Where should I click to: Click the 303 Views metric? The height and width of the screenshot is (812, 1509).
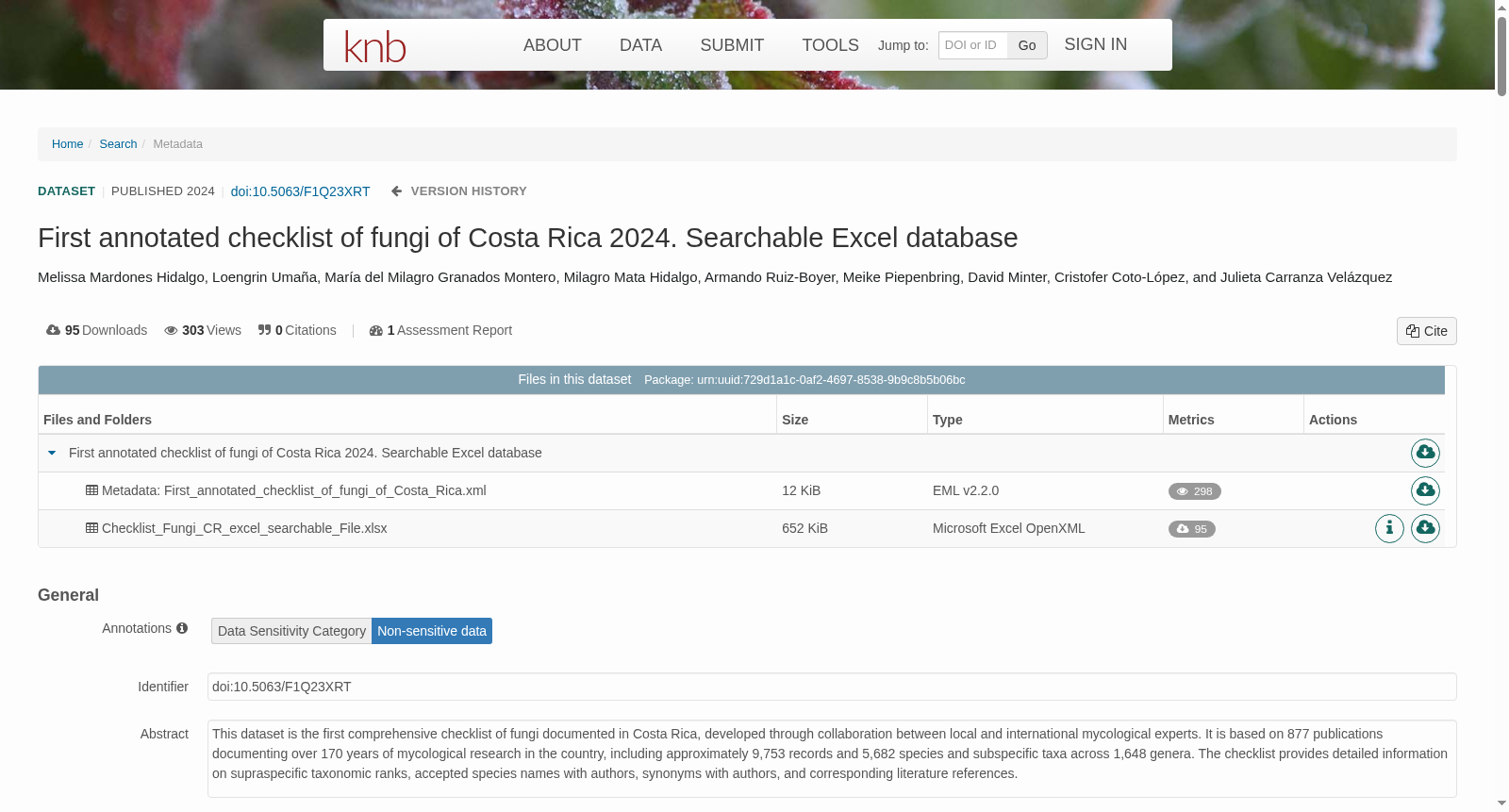[x=203, y=330]
